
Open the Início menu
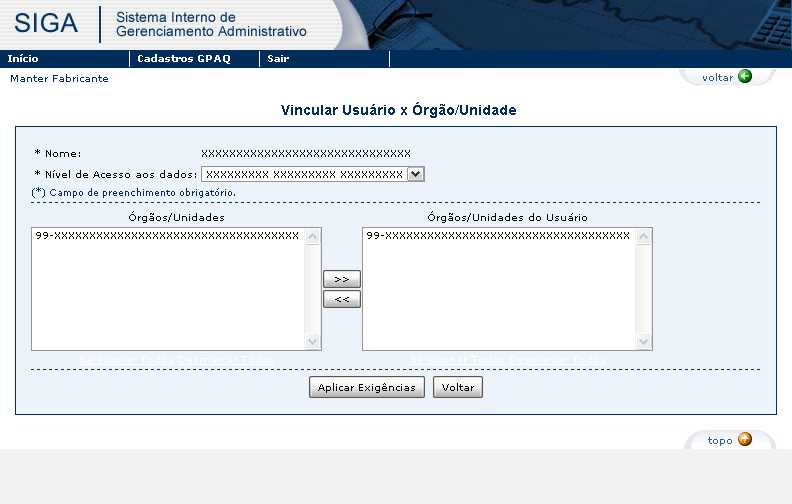(23, 59)
